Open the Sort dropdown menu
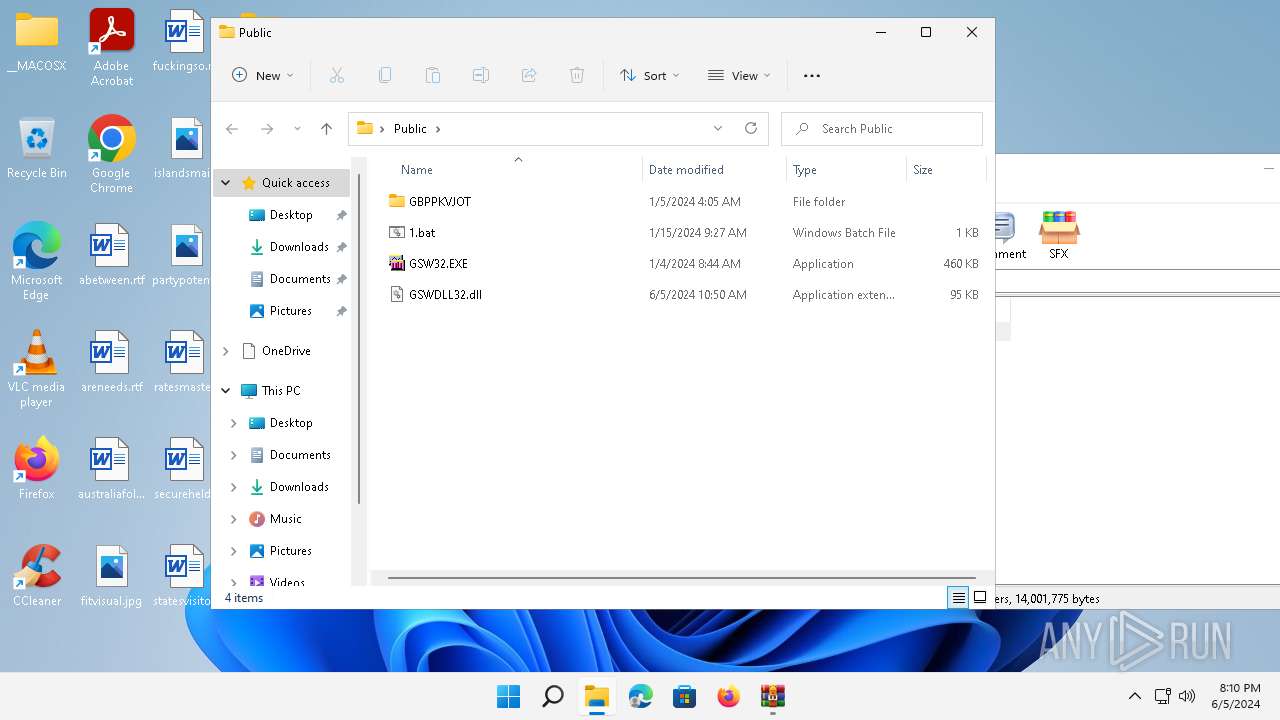Viewport: 1280px width, 720px height. (x=650, y=75)
